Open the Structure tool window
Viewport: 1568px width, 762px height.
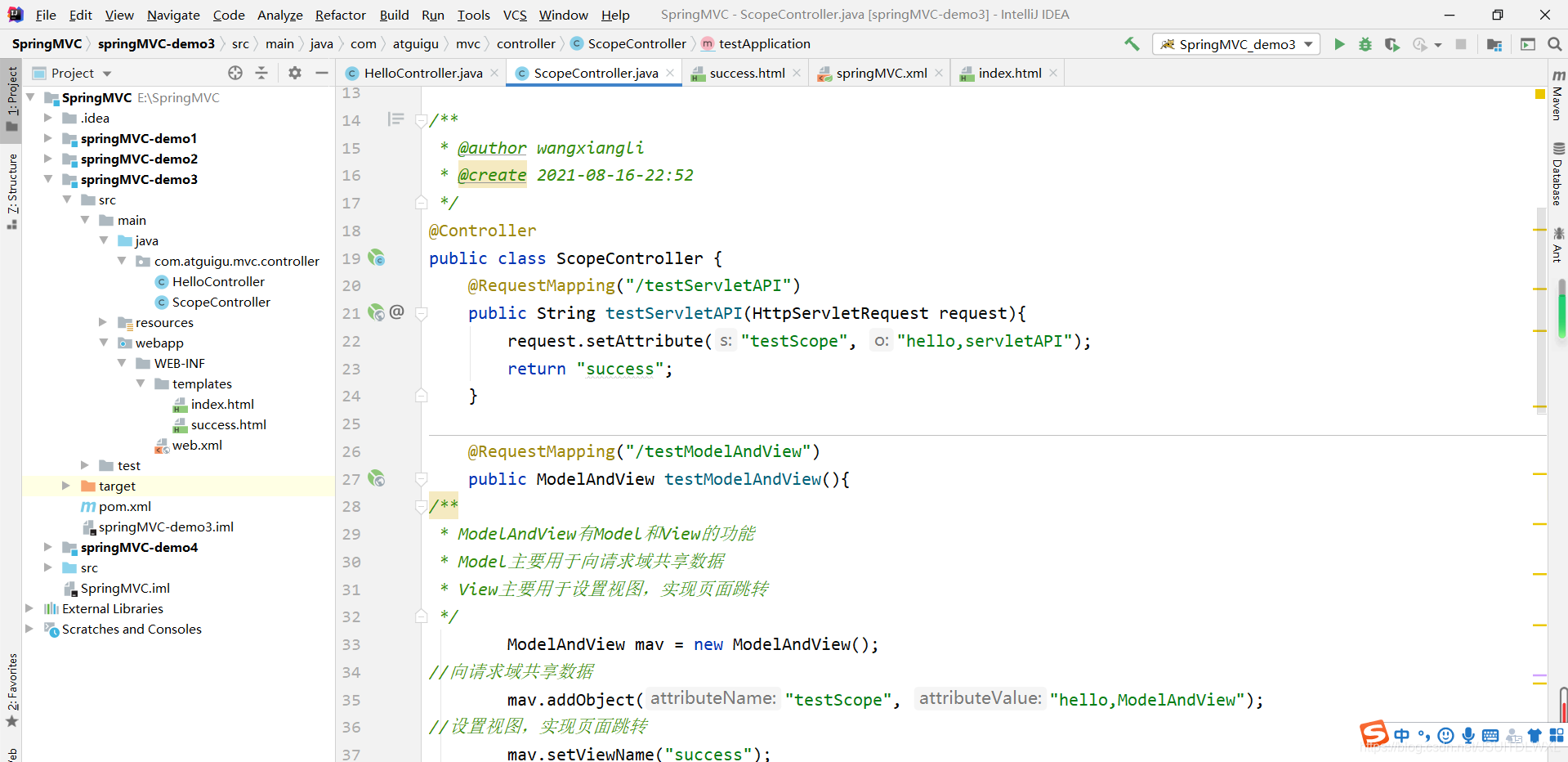tap(11, 191)
